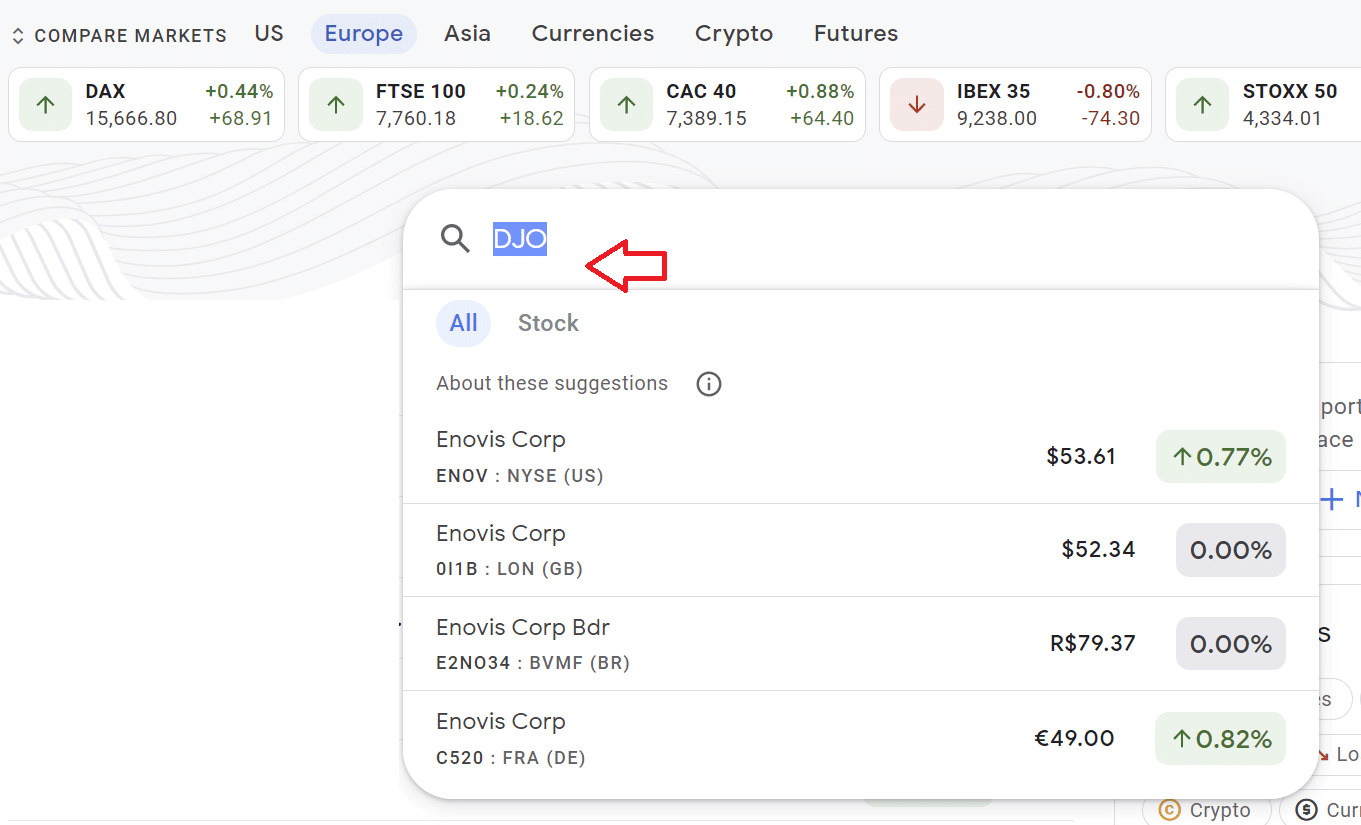Click the DAX green up arrow icon
Image resolution: width=1361 pixels, height=825 pixels.
coord(46,105)
